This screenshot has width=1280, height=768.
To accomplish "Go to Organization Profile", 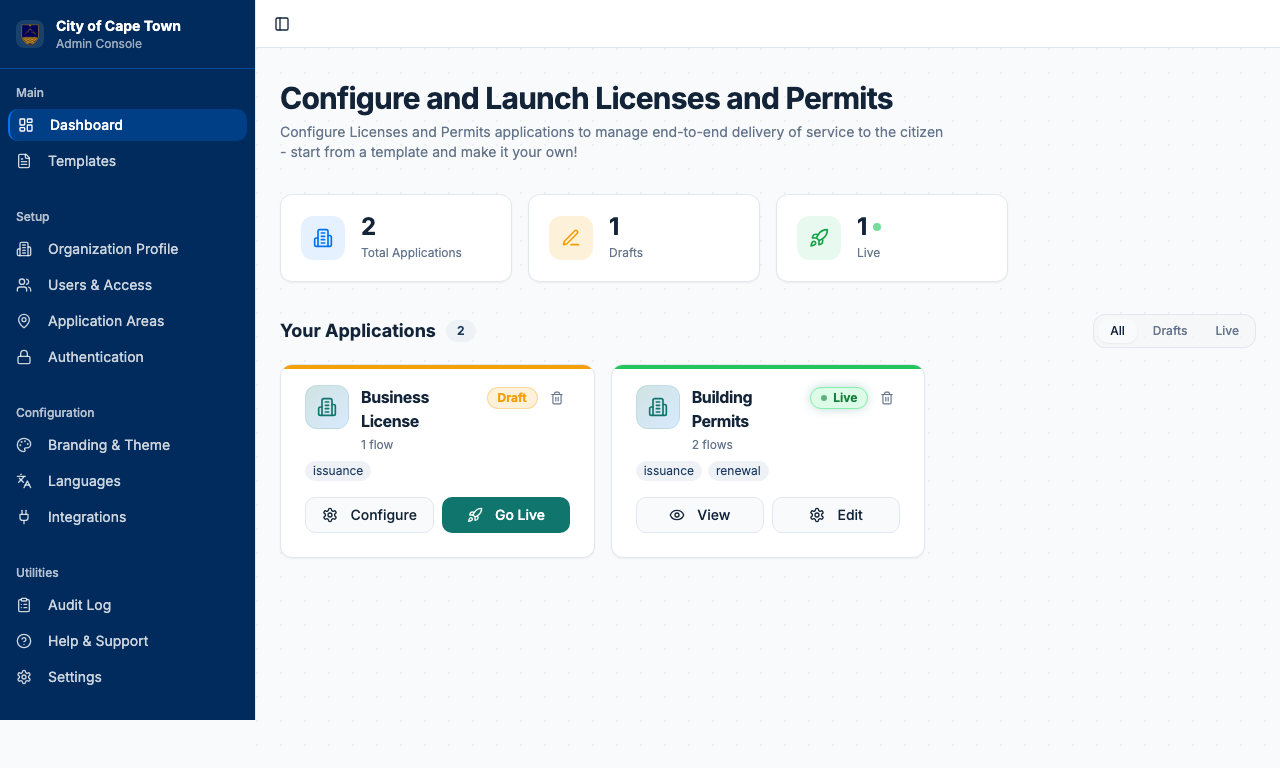I will pyautogui.click(x=128, y=249).
